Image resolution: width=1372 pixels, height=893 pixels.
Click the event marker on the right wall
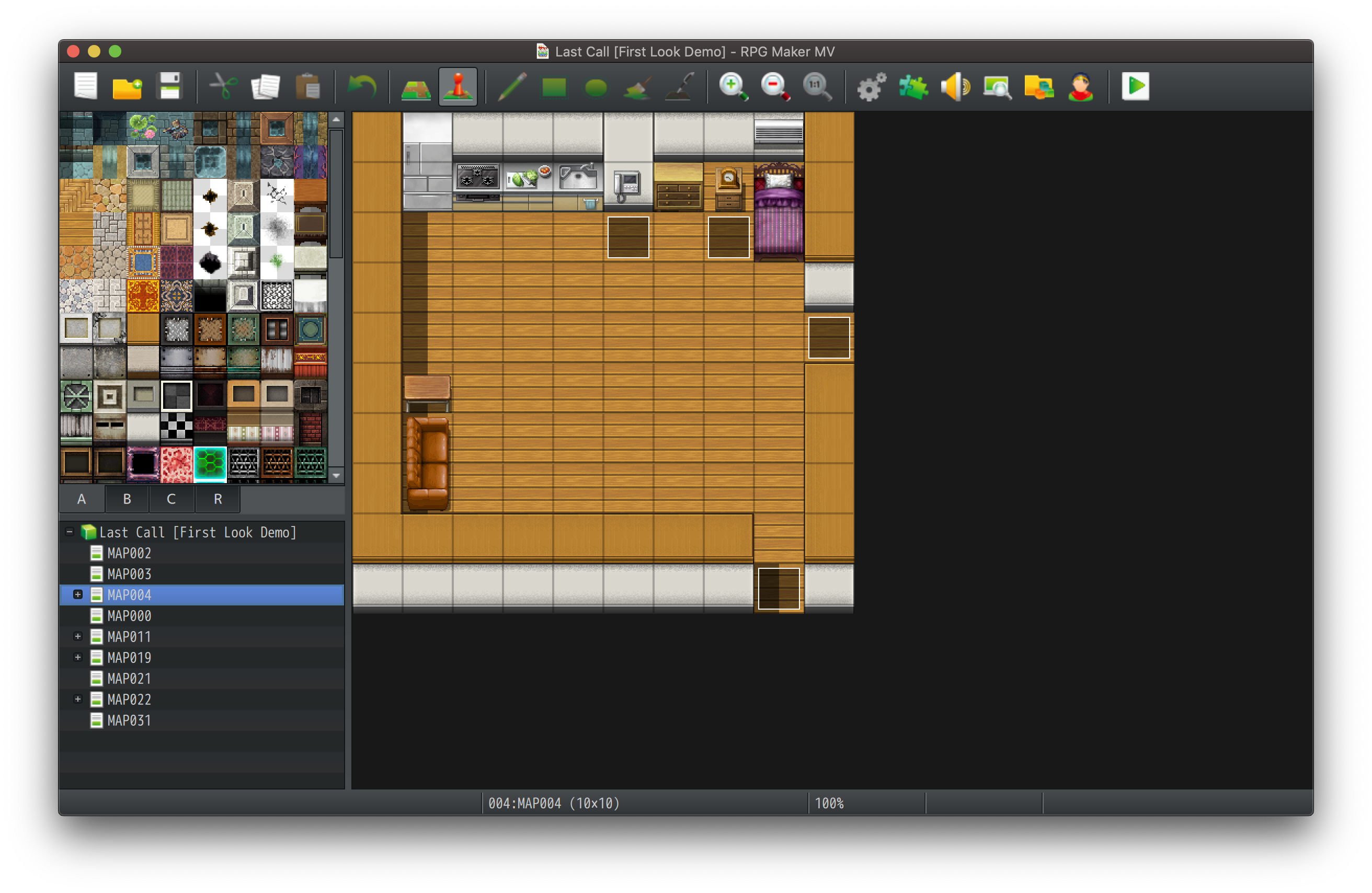coord(829,338)
